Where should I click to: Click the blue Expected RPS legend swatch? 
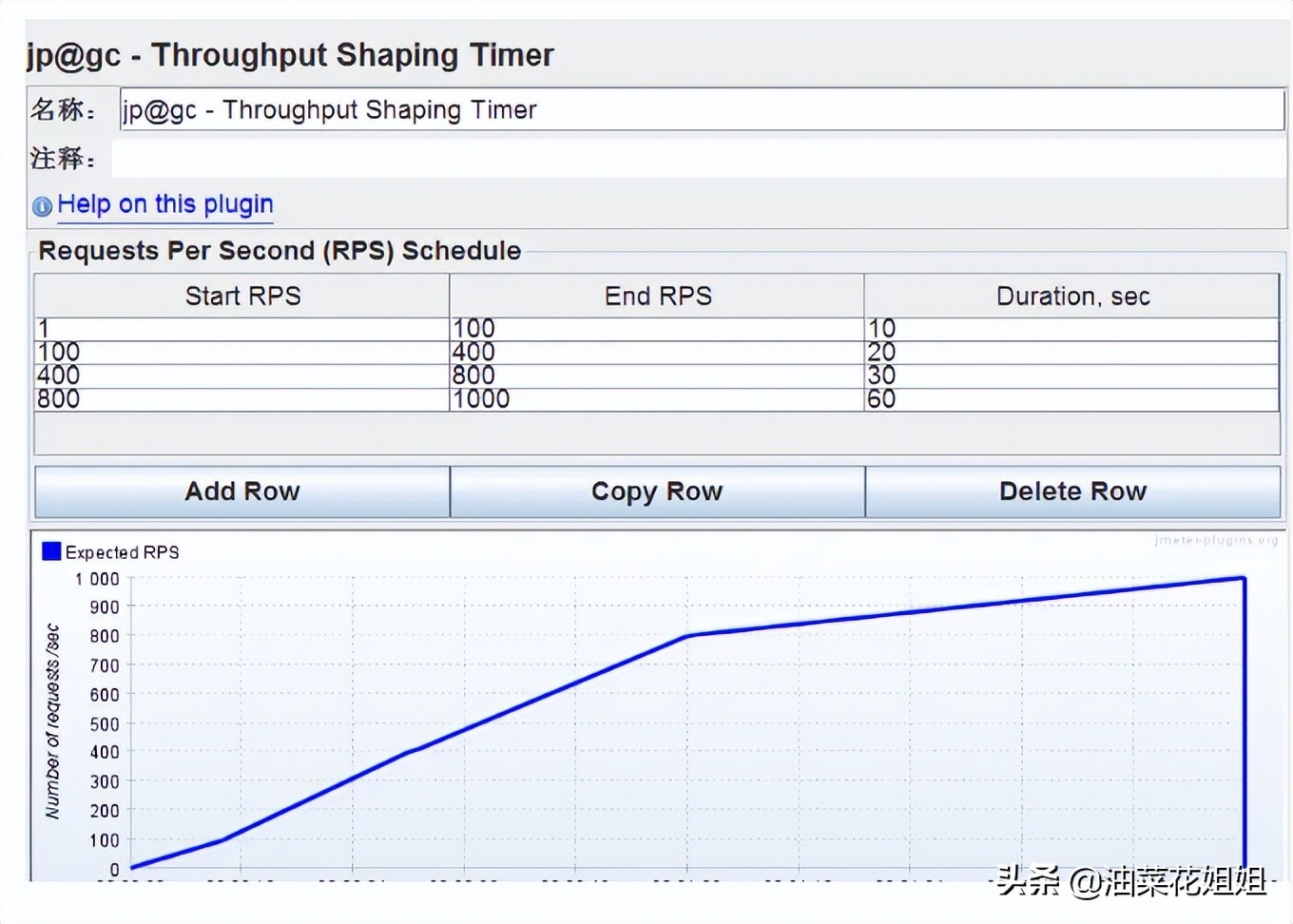click(51, 551)
